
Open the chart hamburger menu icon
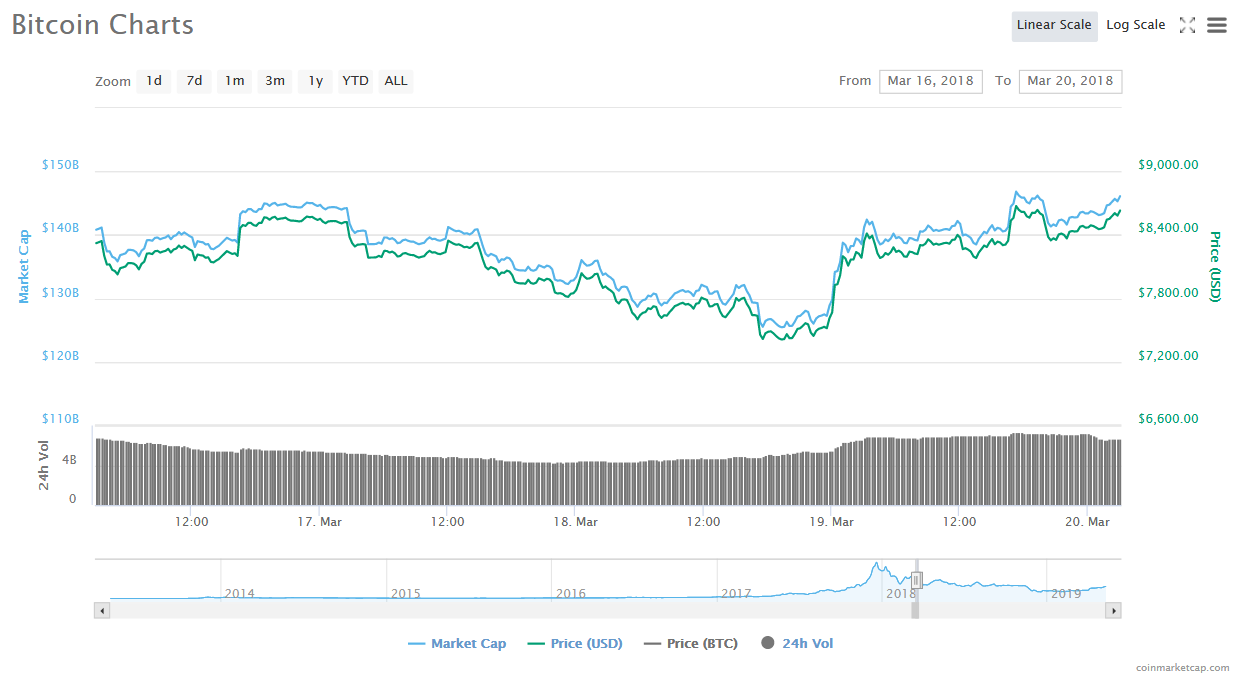pos(1216,25)
